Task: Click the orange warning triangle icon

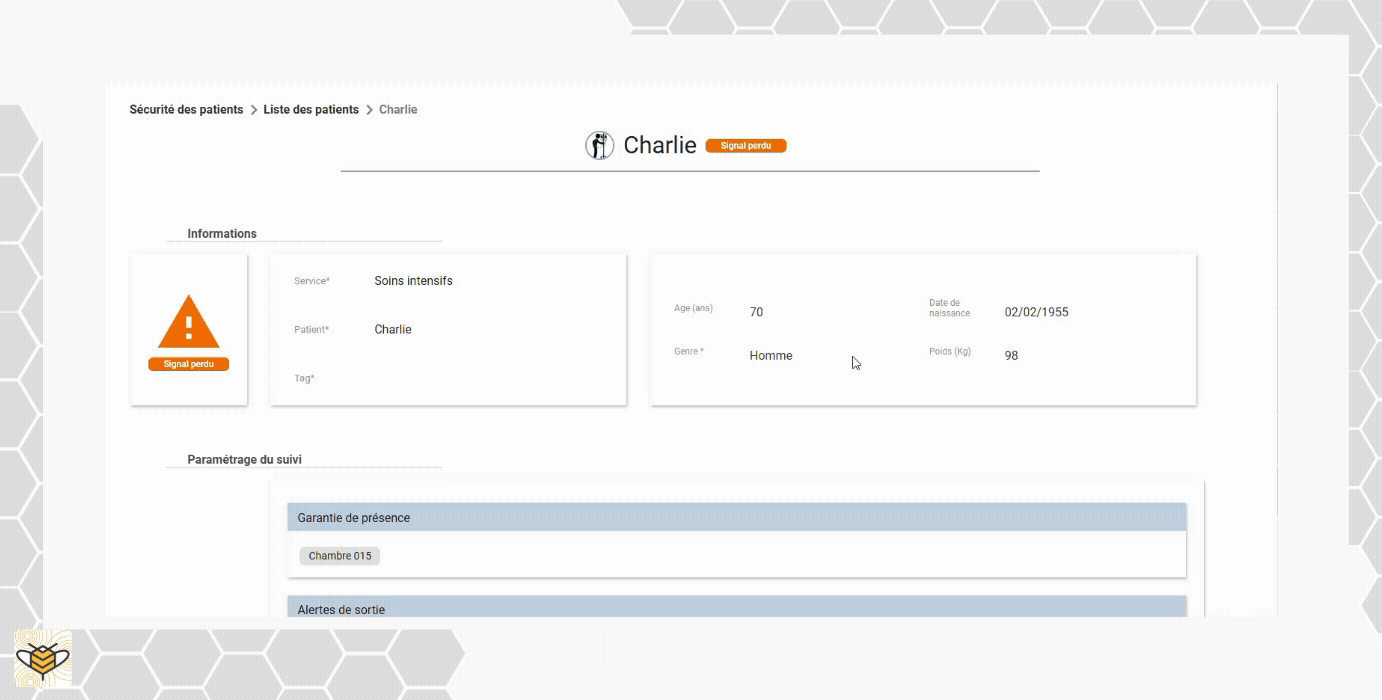Action: [188, 322]
